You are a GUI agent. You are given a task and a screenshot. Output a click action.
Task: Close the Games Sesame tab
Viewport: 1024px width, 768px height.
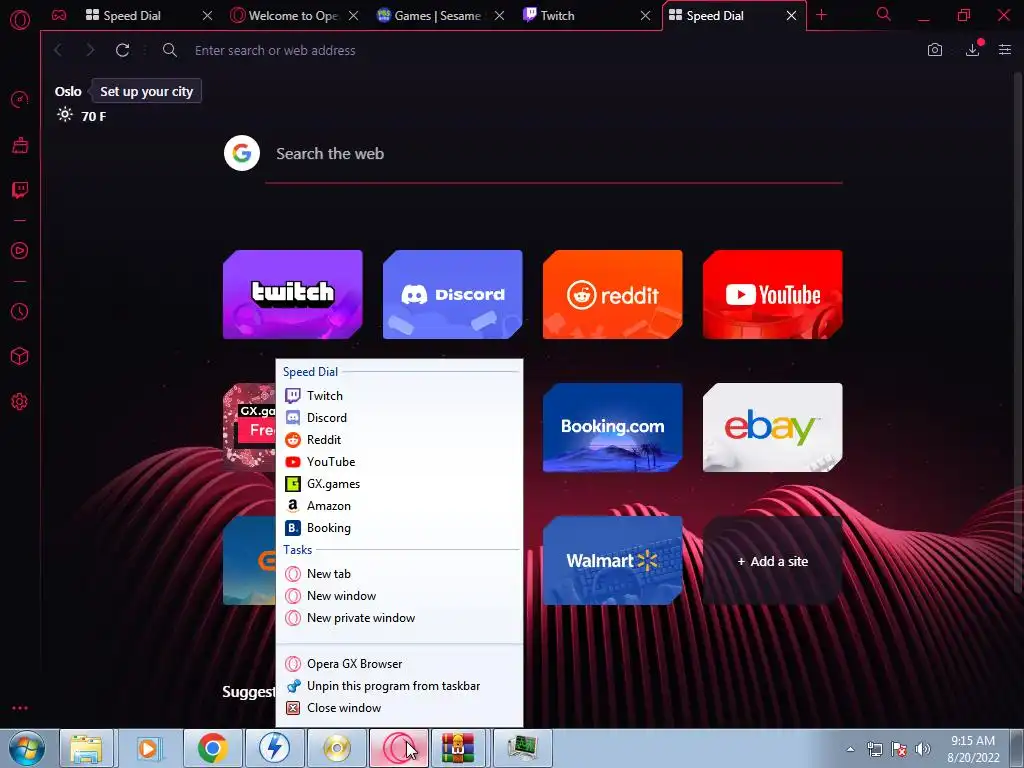coord(499,16)
